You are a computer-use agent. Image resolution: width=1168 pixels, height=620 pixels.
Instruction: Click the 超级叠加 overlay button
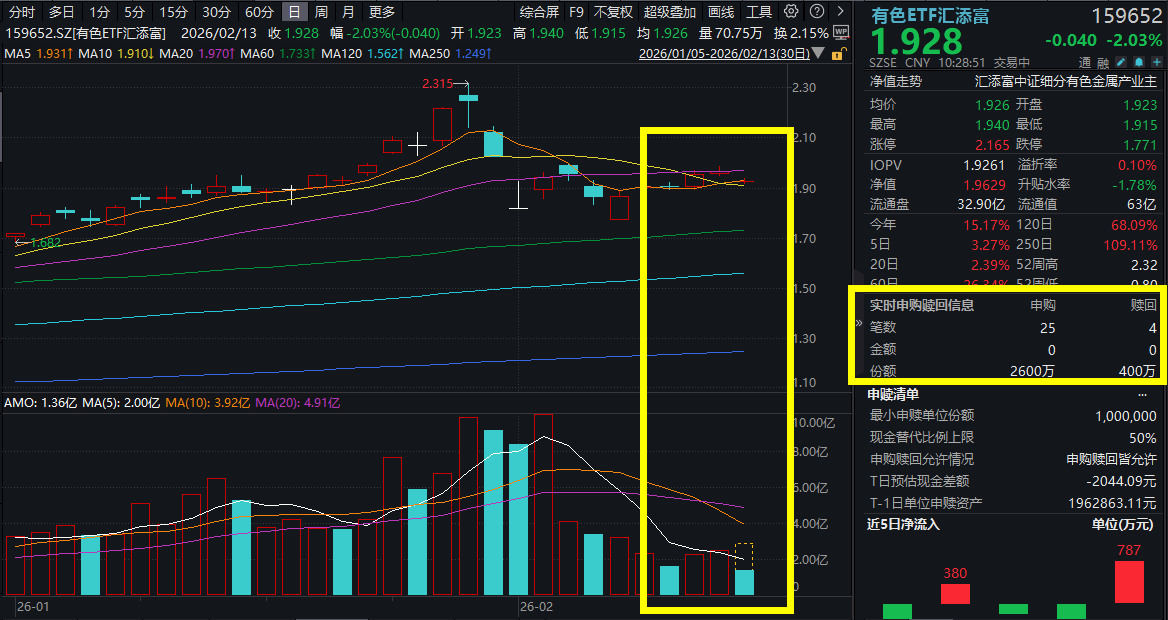pyautogui.click(x=669, y=12)
